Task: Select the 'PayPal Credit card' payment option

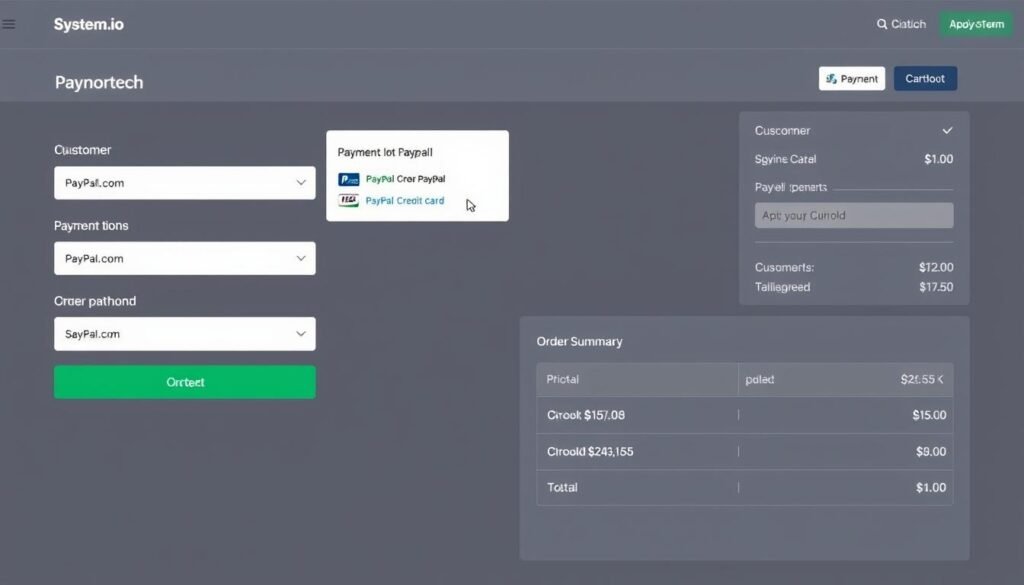Action: pyautogui.click(x=405, y=201)
